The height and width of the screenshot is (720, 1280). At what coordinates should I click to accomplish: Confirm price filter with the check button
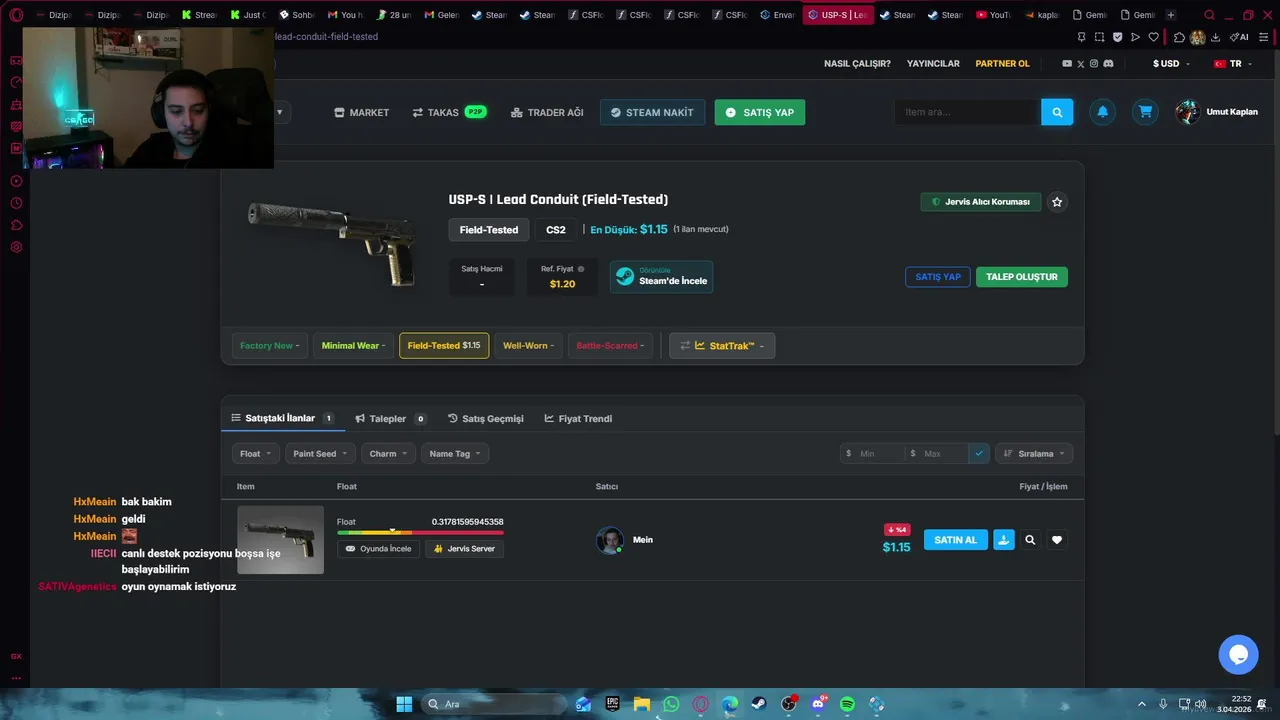click(x=979, y=453)
